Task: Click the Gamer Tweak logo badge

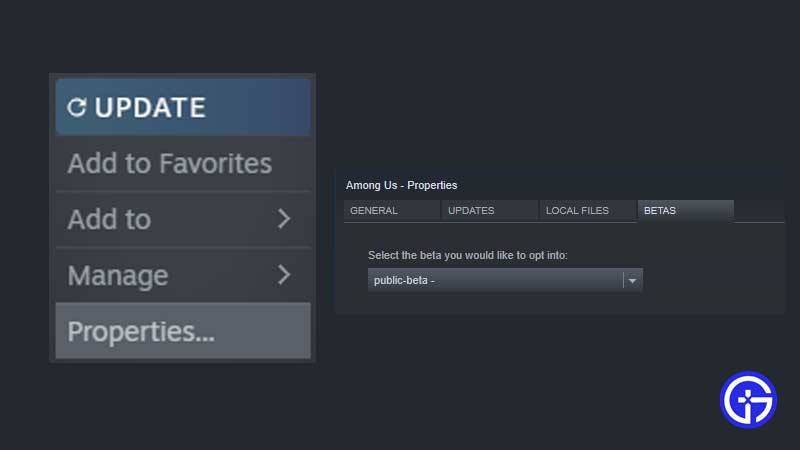Action: point(748,401)
